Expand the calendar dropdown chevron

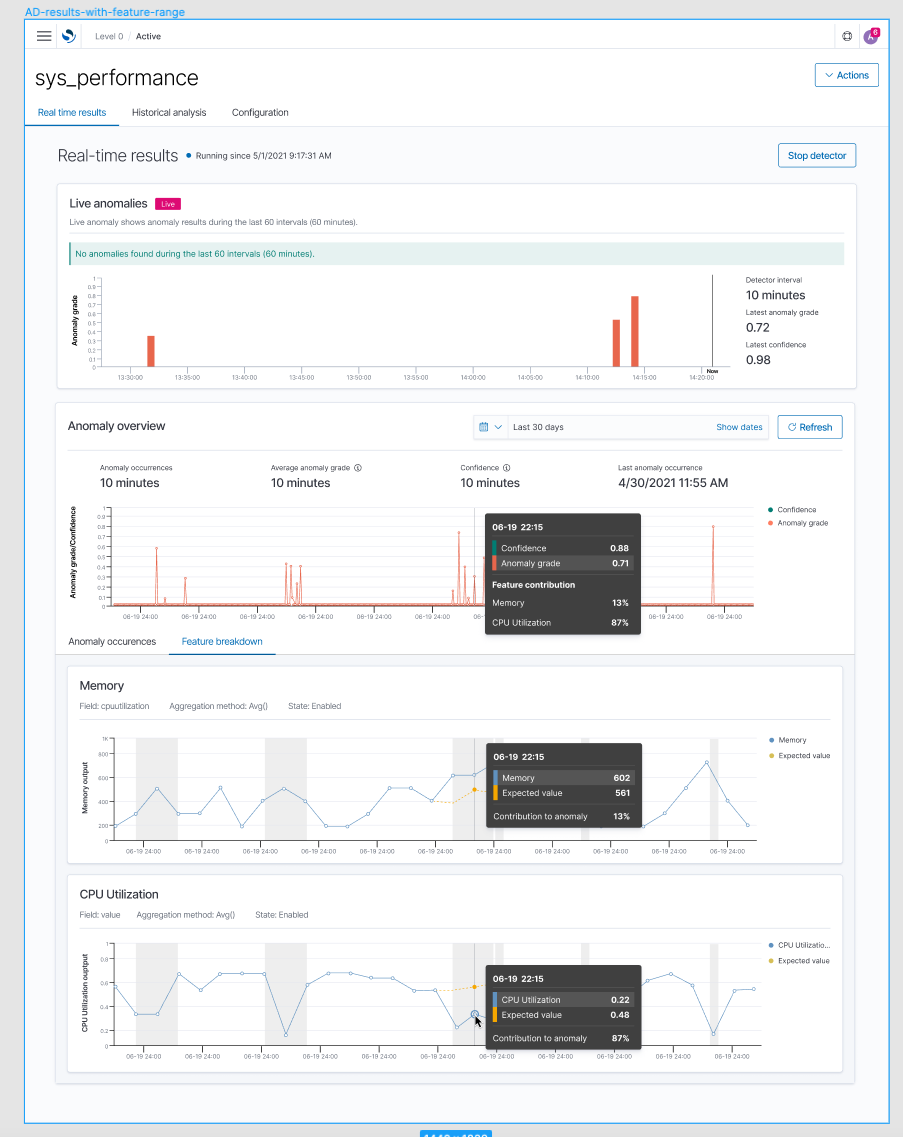pyautogui.click(x=499, y=427)
